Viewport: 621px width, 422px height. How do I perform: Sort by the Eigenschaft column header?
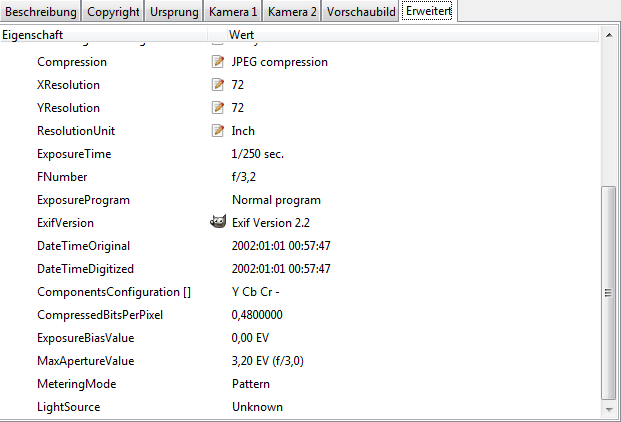(104, 35)
